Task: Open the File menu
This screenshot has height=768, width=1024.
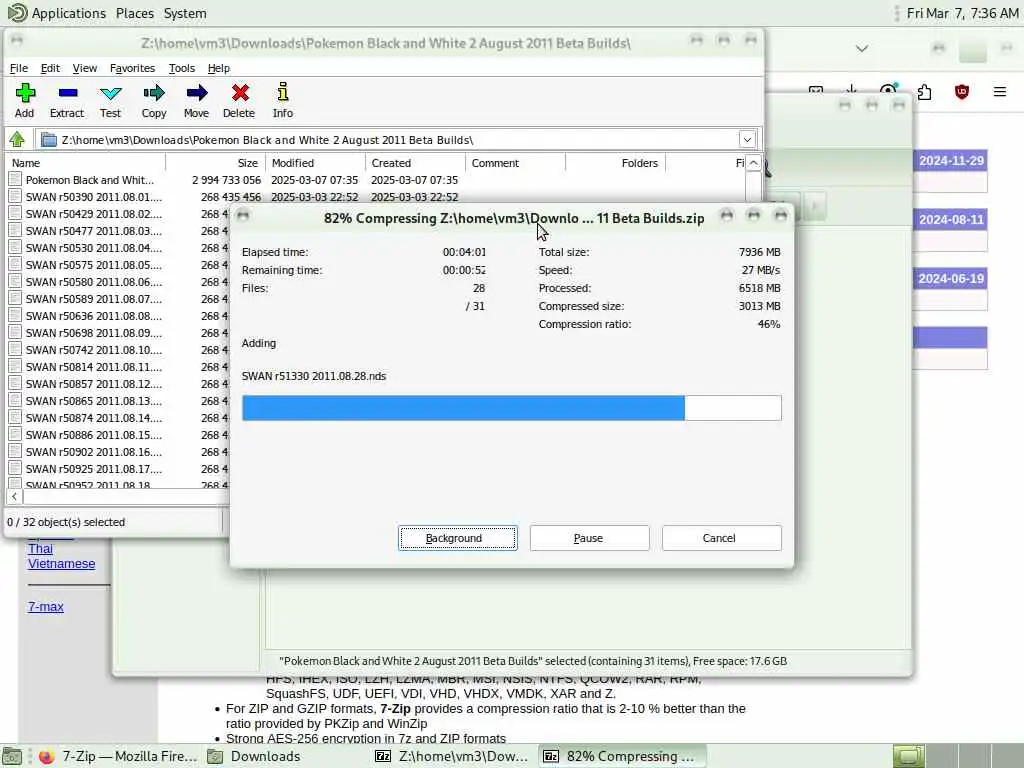Action: pyautogui.click(x=18, y=68)
